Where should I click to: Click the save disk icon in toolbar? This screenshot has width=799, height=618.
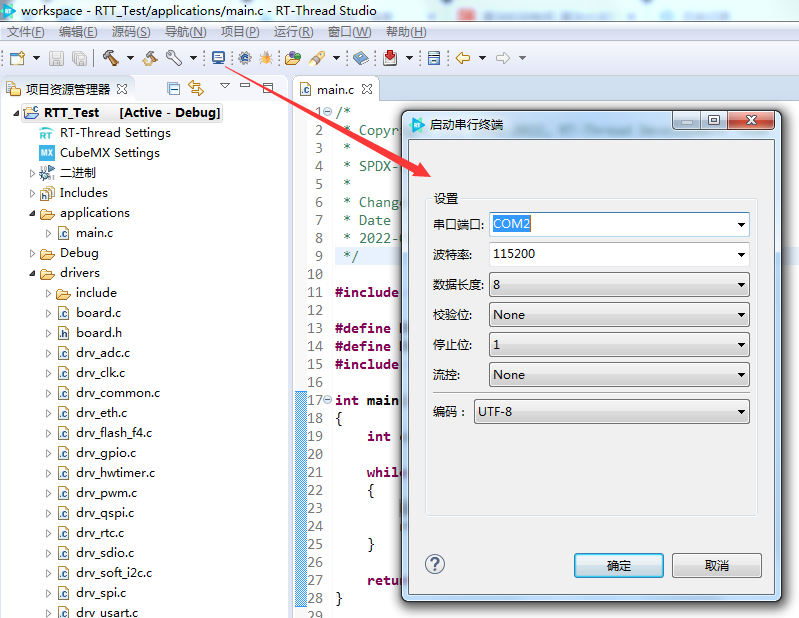pyautogui.click(x=57, y=58)
